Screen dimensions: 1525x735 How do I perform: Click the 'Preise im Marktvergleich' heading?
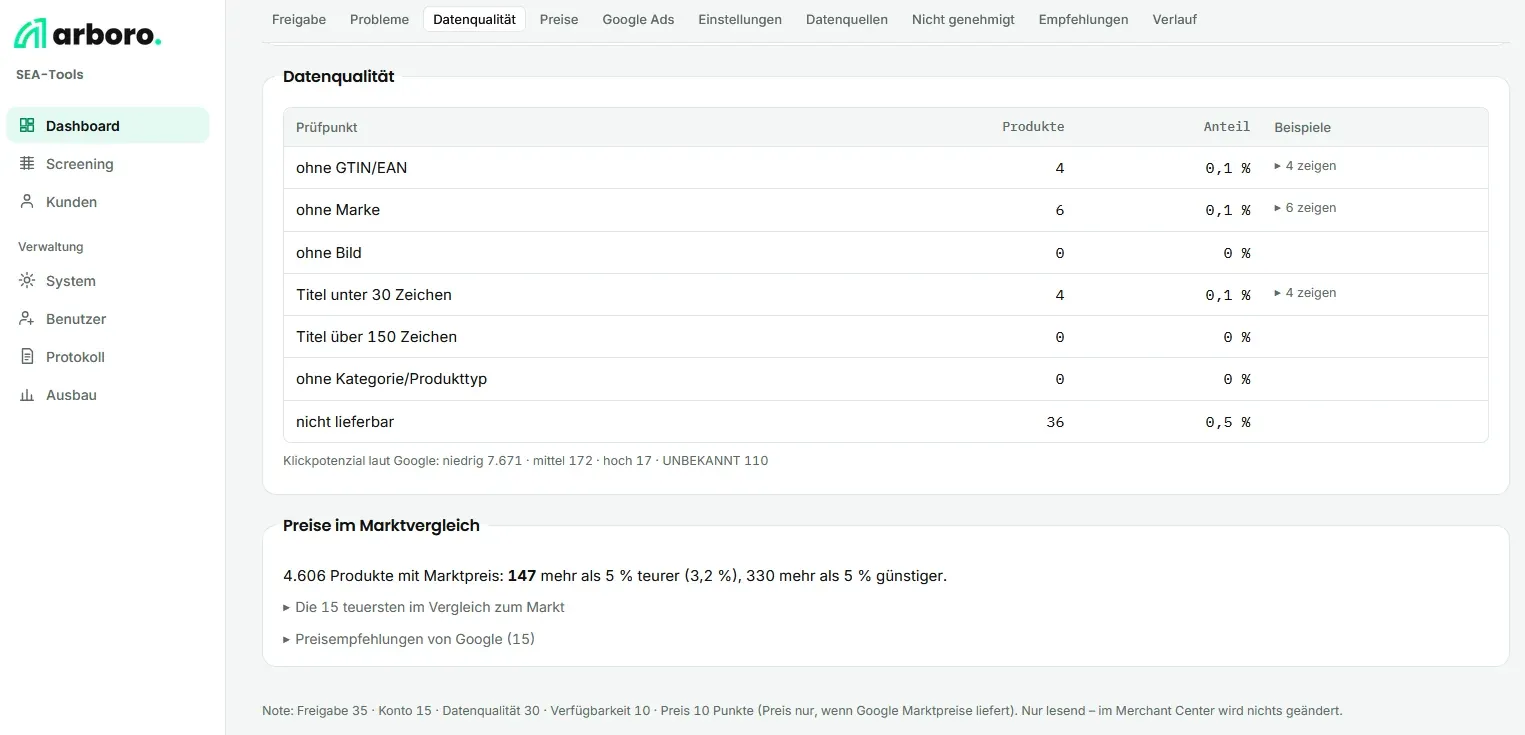[x=382, y=525]
